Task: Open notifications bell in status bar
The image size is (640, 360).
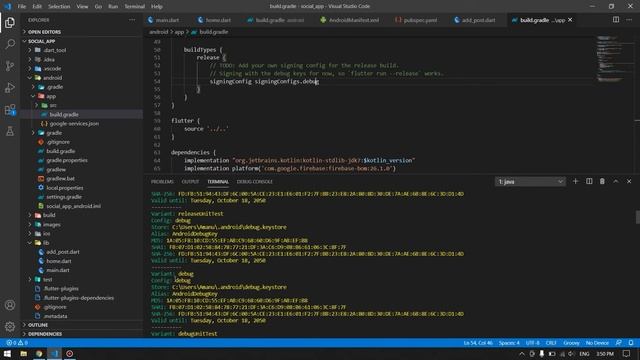Action: (631, 343)
